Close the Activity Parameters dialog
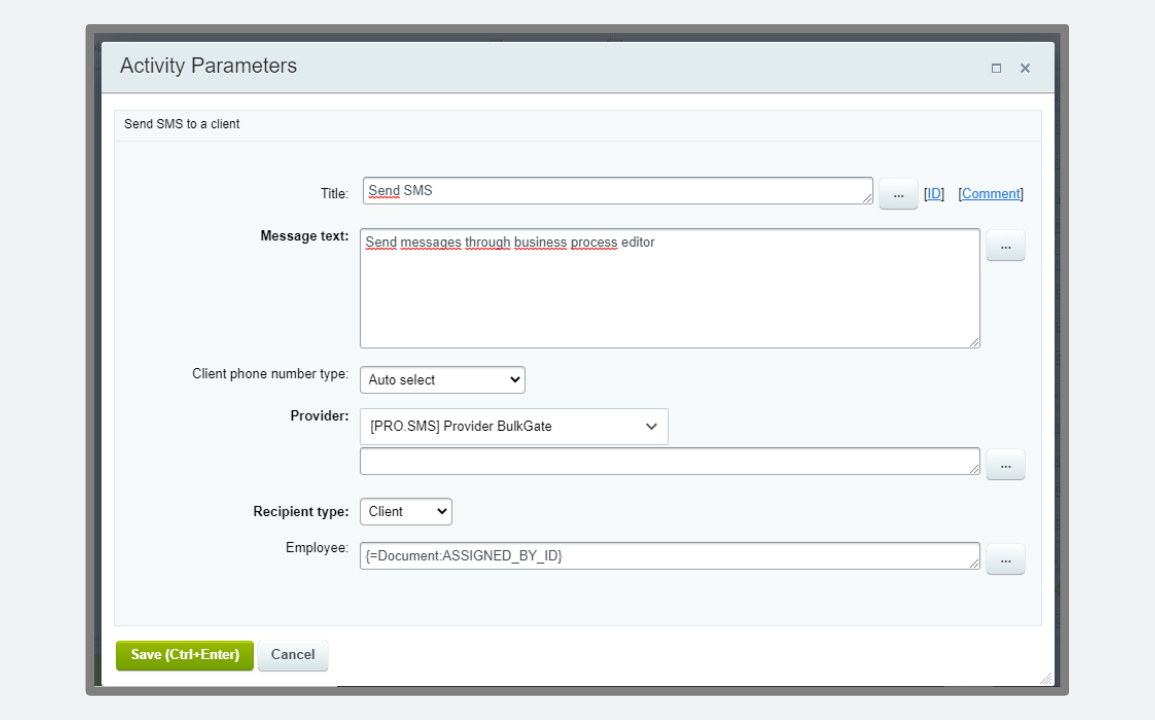This screenshot has width=1155, height=720. 1025,69
